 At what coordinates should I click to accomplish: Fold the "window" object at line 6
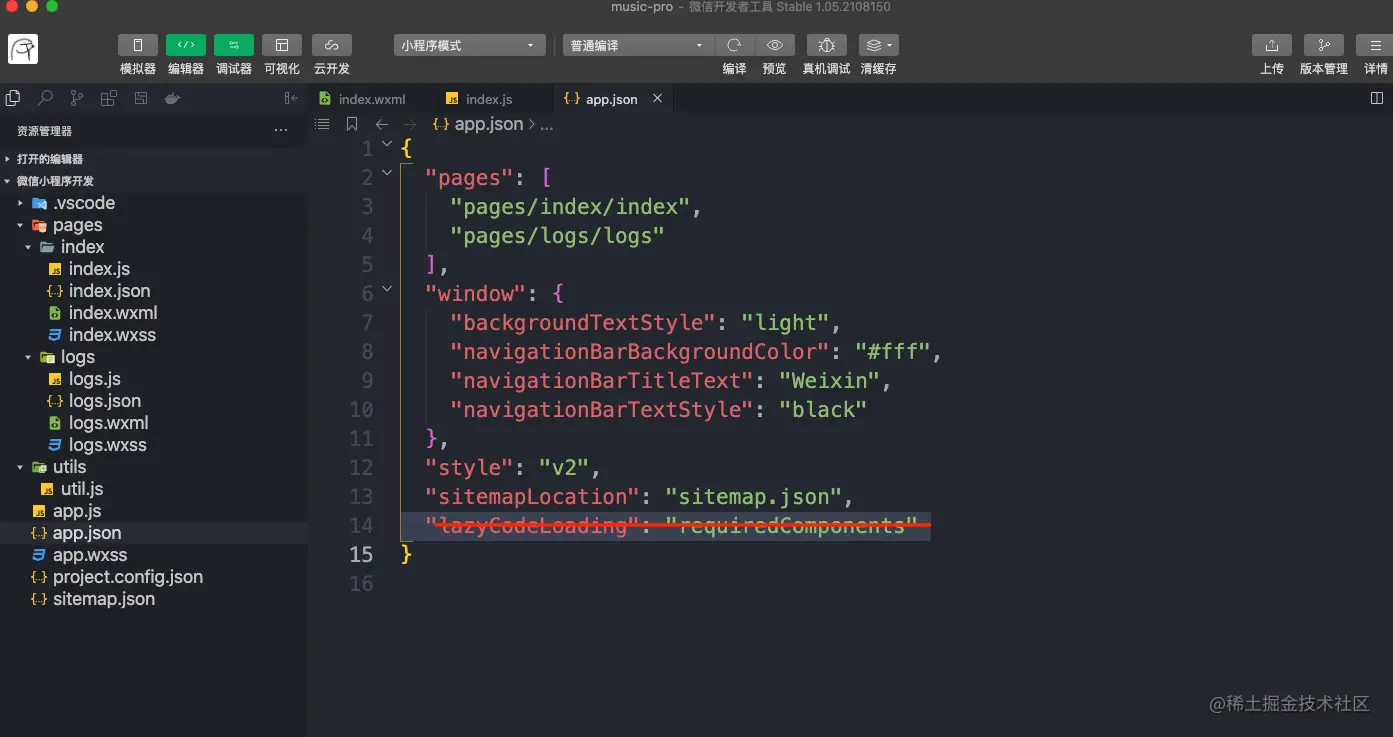(x=387, y=289)
